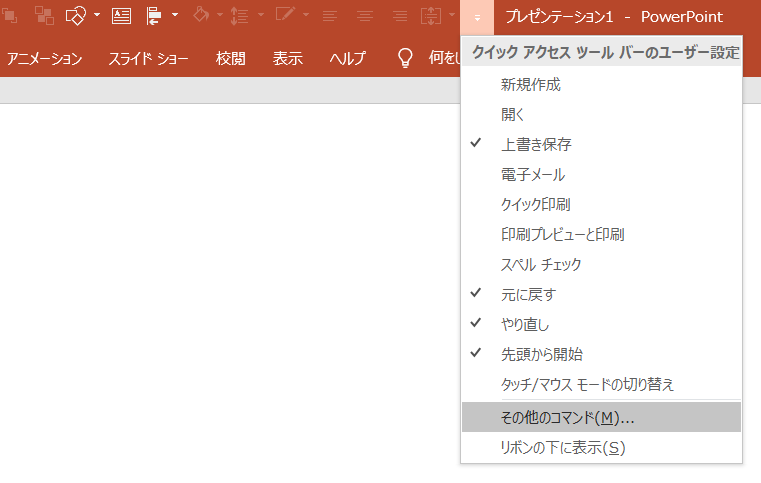Click the Align Text vertical icon
Screen dimensions: 761x483
(x=431, y=16)
